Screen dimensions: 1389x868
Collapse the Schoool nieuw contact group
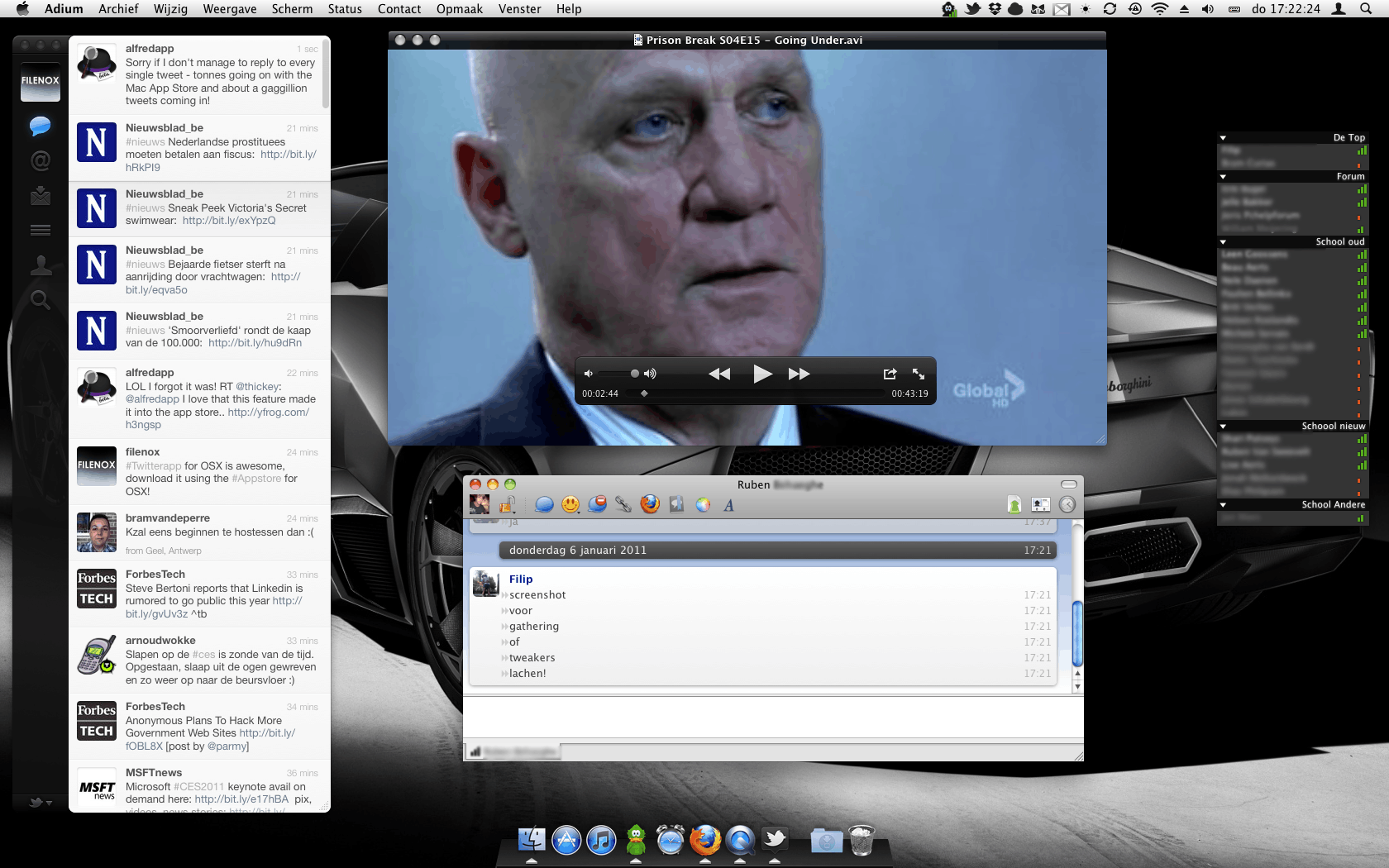(x=1223, y=427)
